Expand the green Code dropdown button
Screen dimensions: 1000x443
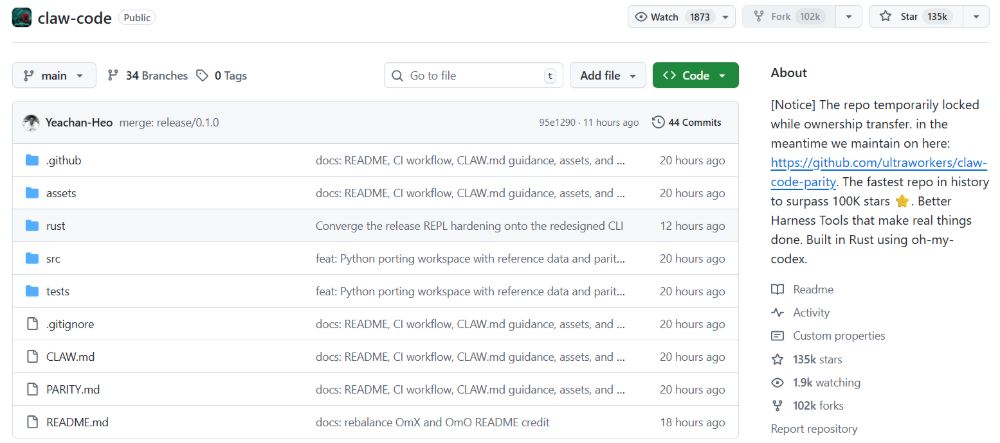coord(695,75)
